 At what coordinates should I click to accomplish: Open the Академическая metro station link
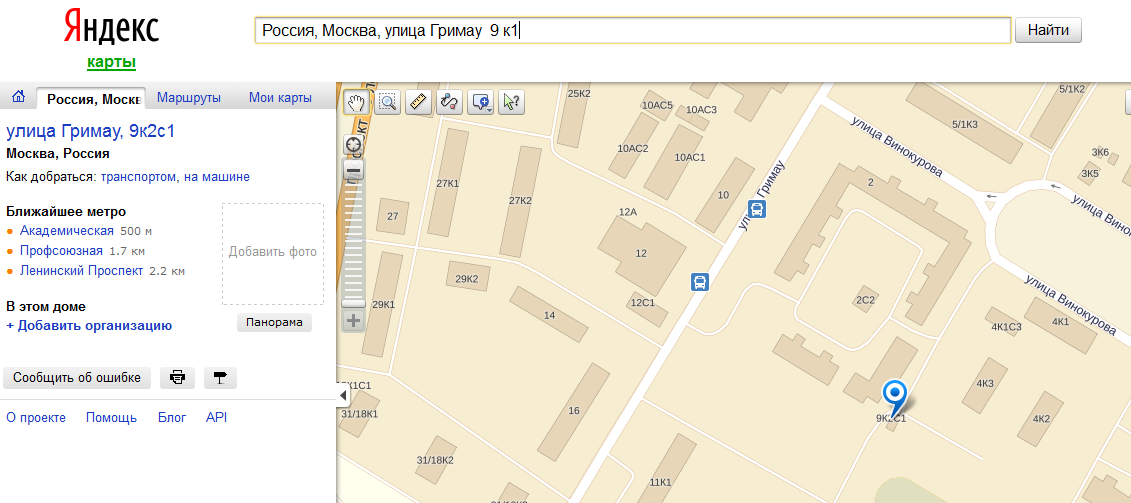66,230
